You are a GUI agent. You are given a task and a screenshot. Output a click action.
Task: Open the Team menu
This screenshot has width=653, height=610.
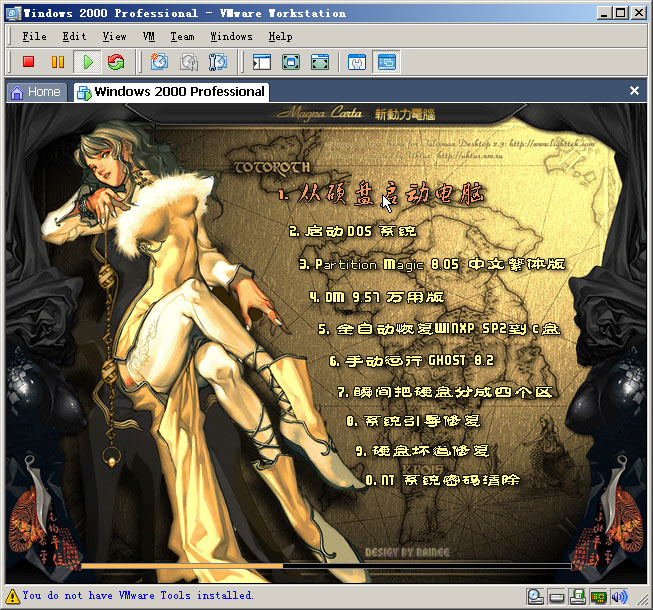(182, 37)
